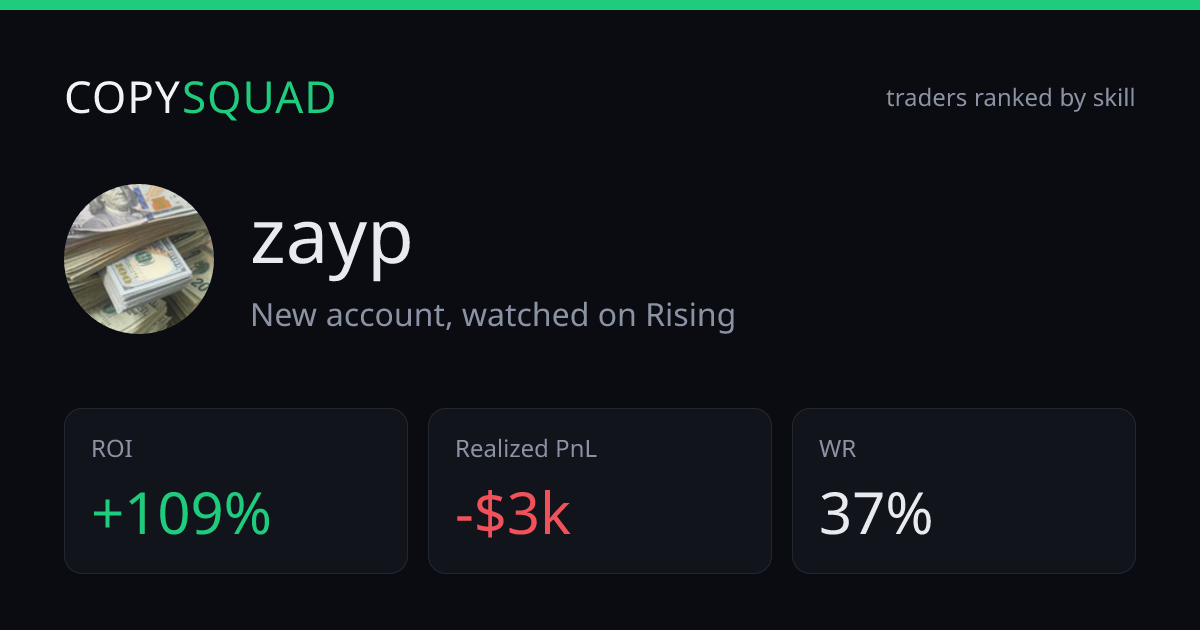This screenshot has width=1200, height=630.
Task: Click the red -$3k value
Action: click(513, 515)
